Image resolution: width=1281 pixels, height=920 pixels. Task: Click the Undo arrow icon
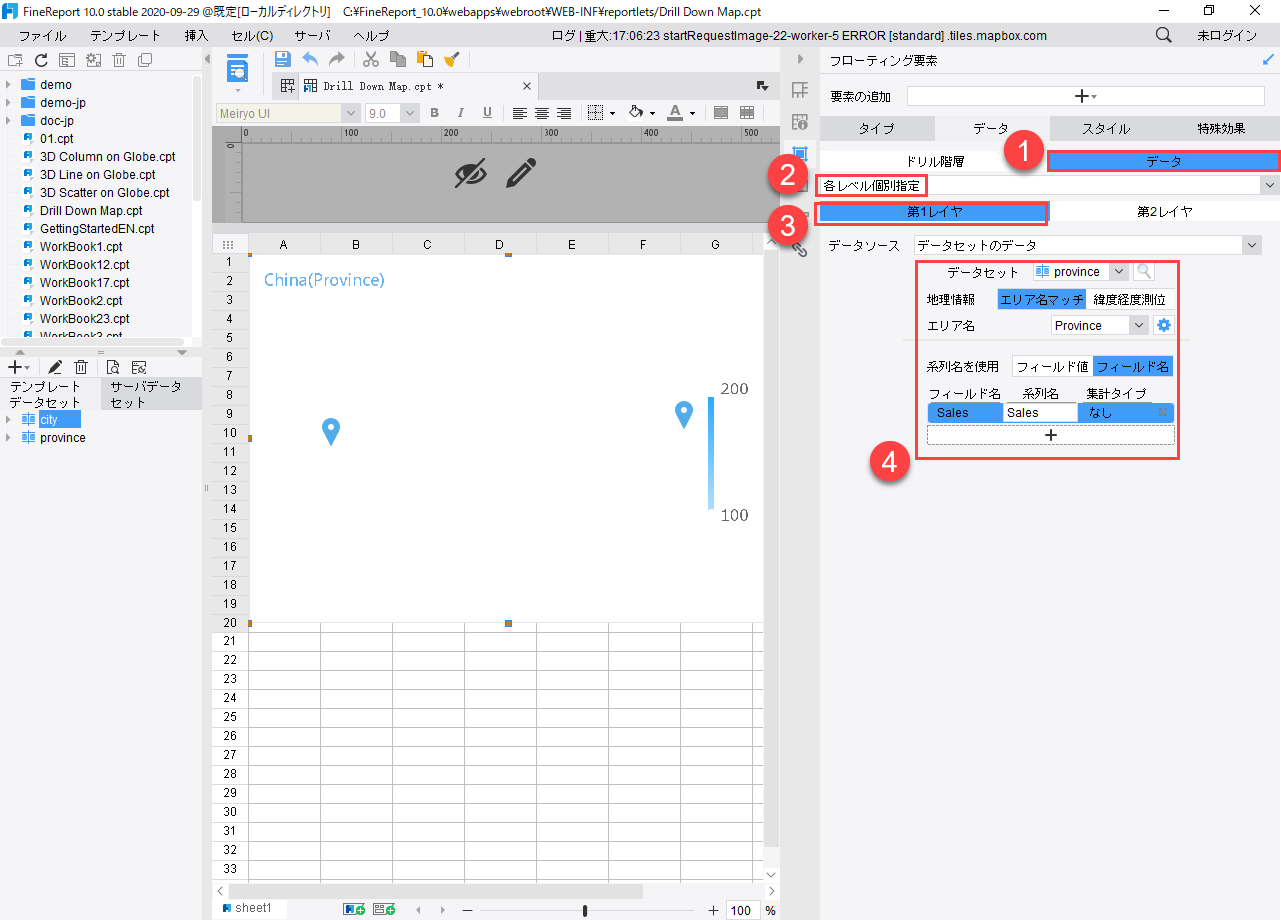click(x=310, y=59)
